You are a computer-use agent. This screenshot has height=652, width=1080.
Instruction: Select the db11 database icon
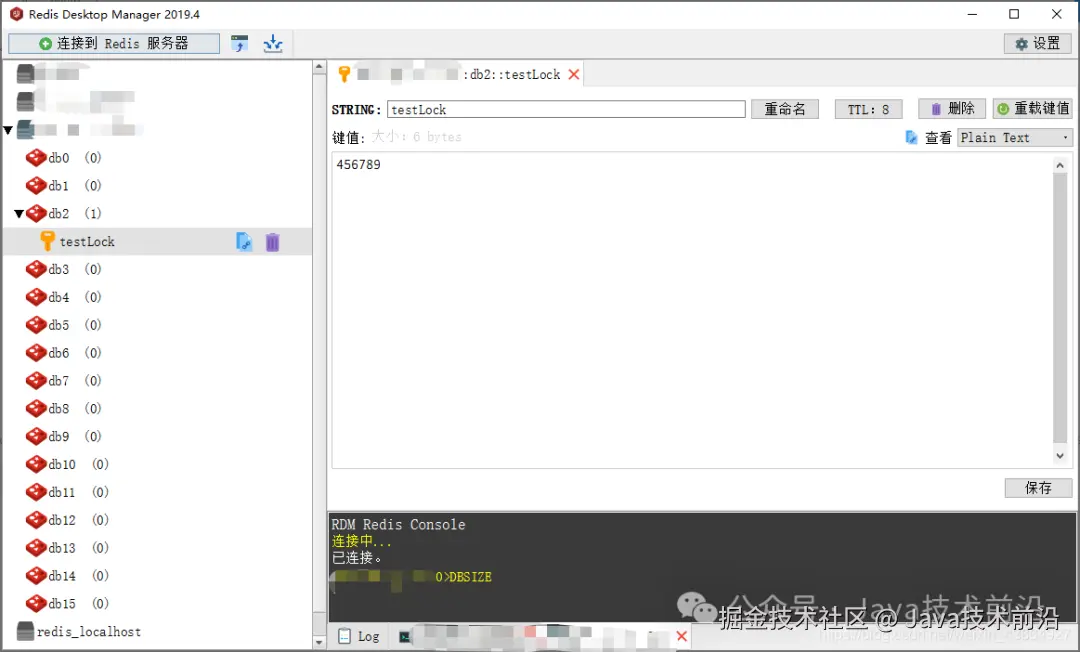[36, 492]
